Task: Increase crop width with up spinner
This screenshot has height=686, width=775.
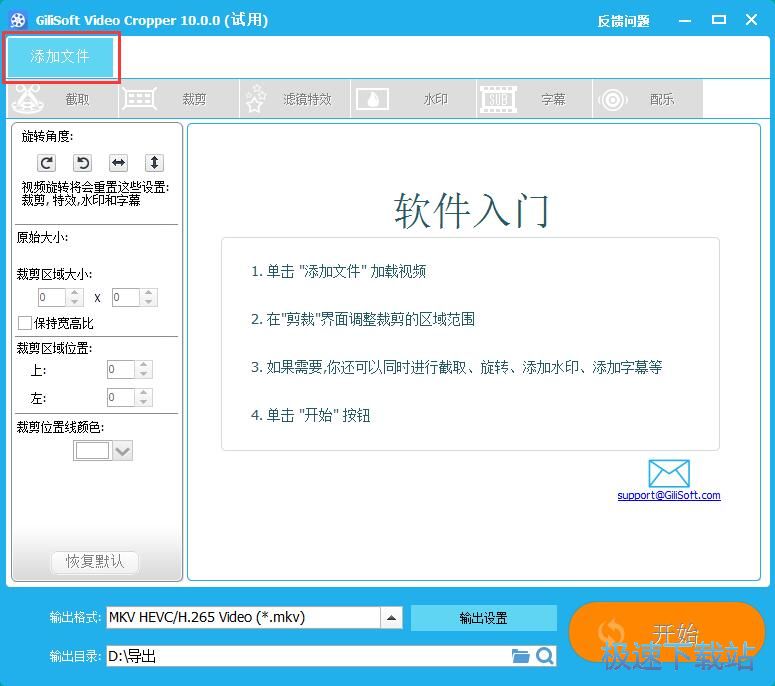Action: click(x=75, y=293)
